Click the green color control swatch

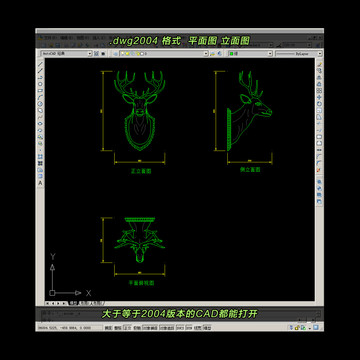click(231, 53)
